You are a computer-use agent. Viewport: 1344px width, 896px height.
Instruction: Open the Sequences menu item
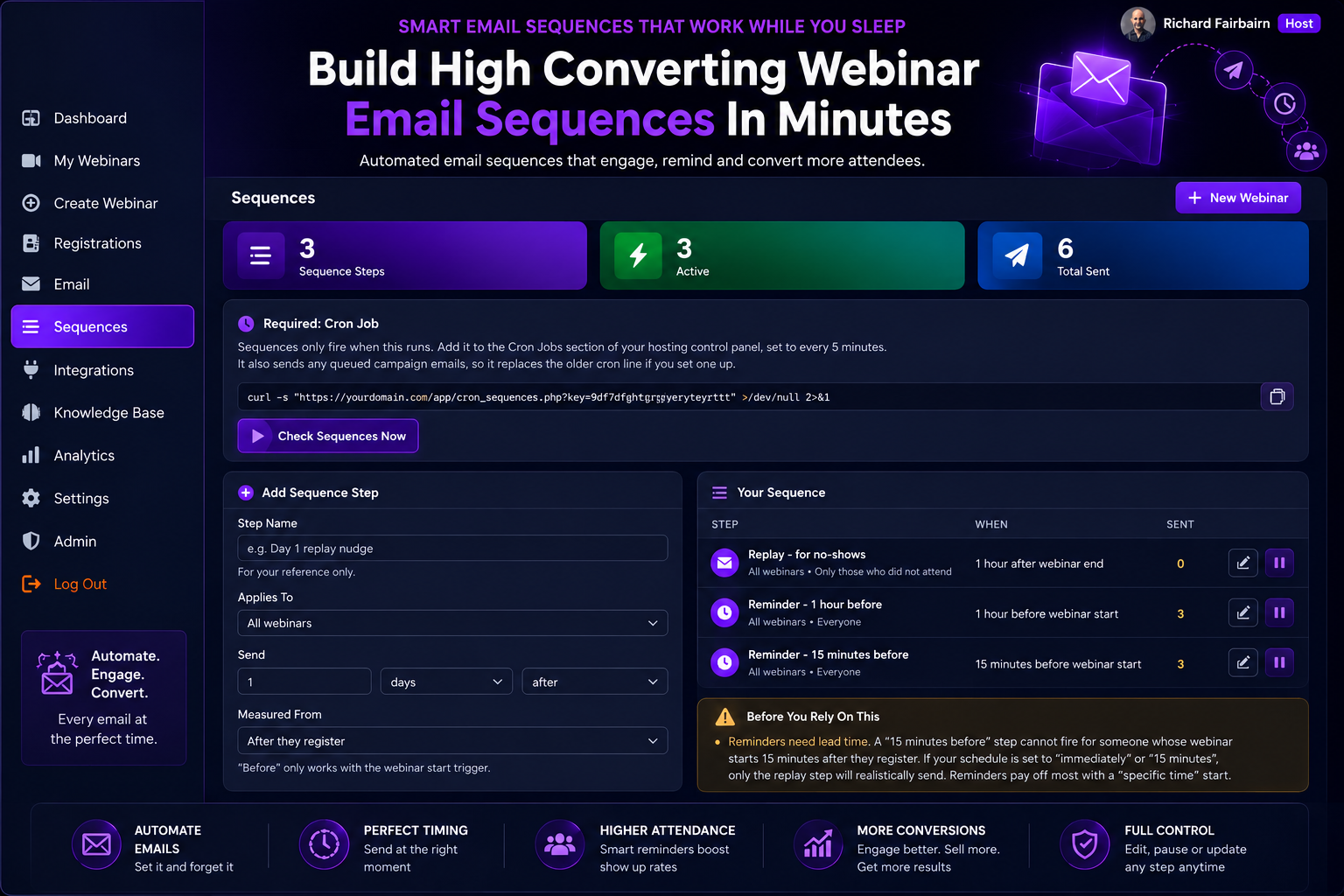click(102, 326)
